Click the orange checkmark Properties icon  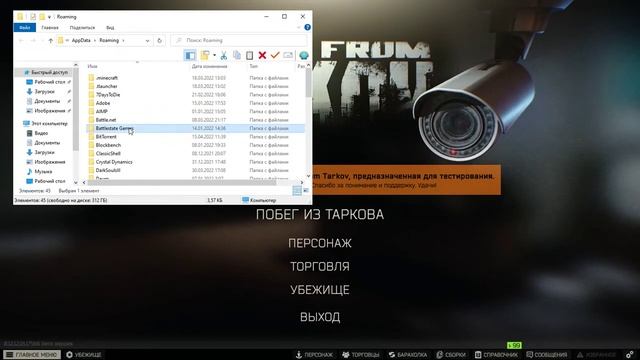point(275,55)
